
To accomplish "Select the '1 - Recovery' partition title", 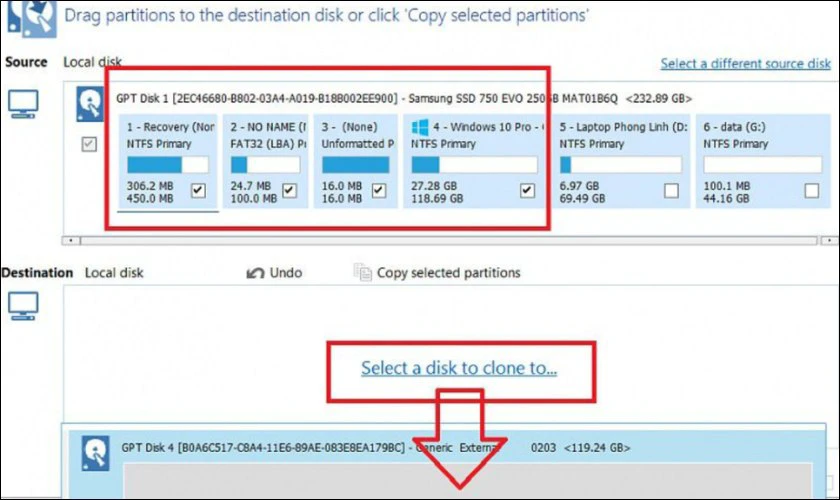I will click(170, 127).
